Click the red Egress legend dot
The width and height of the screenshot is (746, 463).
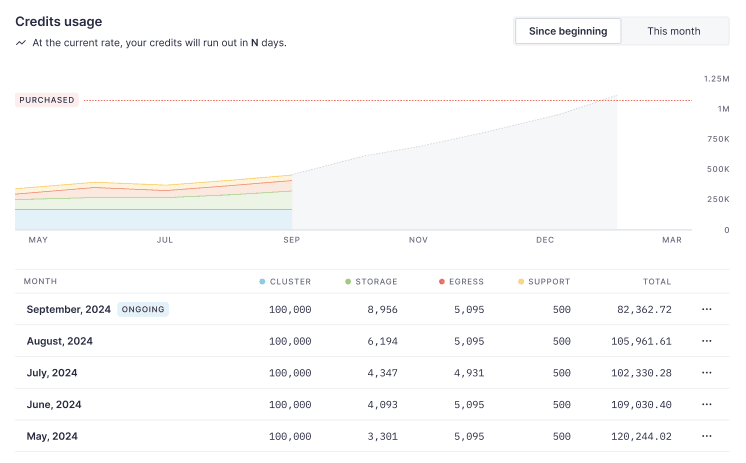442,282
